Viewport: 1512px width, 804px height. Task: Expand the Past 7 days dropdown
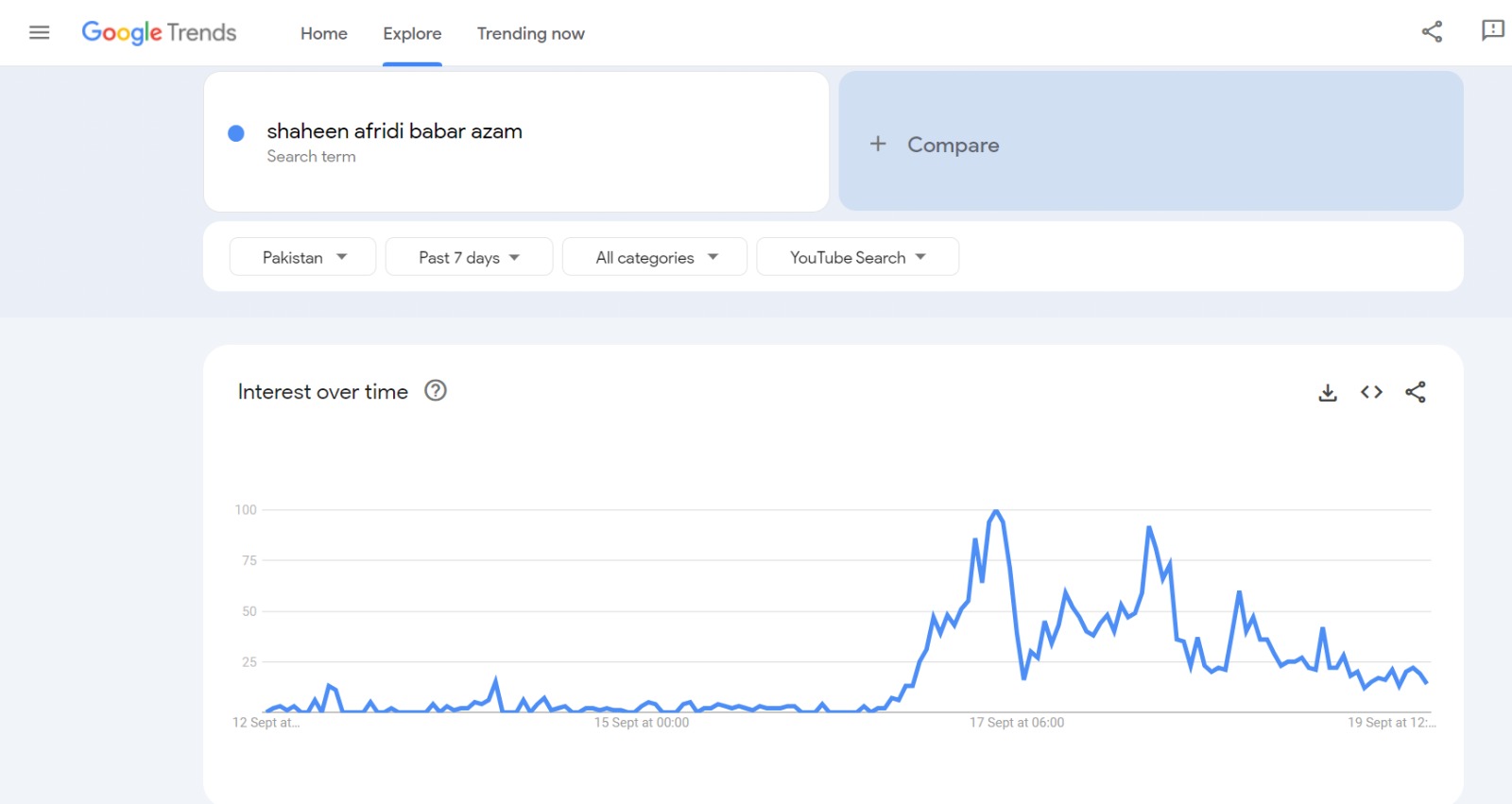click(x=469, y=257)
